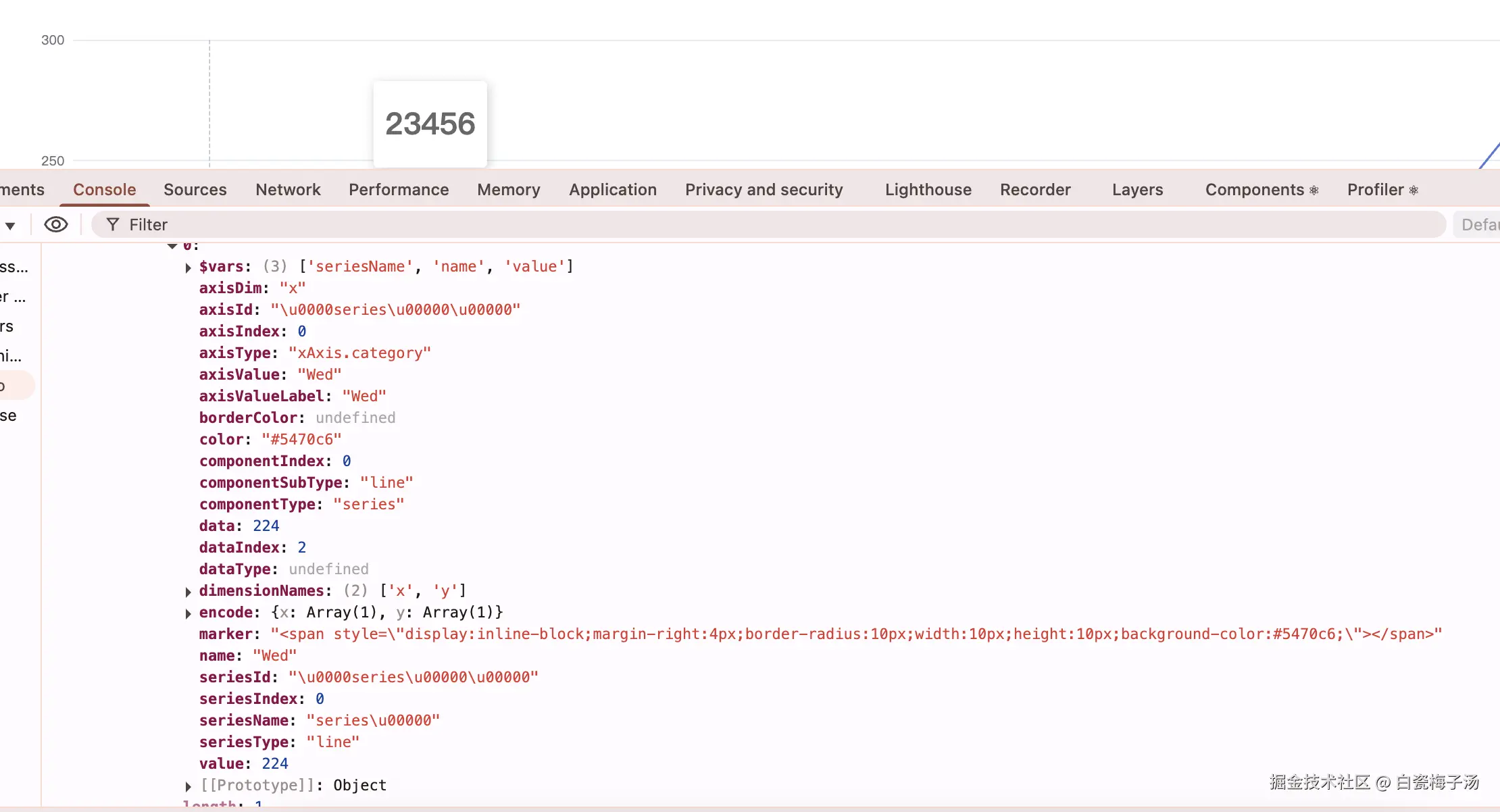Viewport: 1500px width, 812px height.
Task: Open the Application panel
Action: 612,190
